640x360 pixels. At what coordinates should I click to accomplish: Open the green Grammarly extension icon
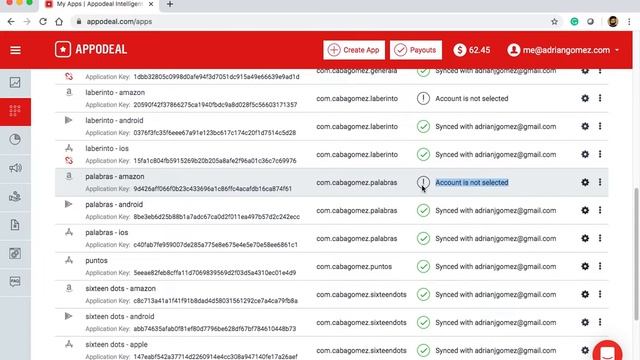coord(574,22)
